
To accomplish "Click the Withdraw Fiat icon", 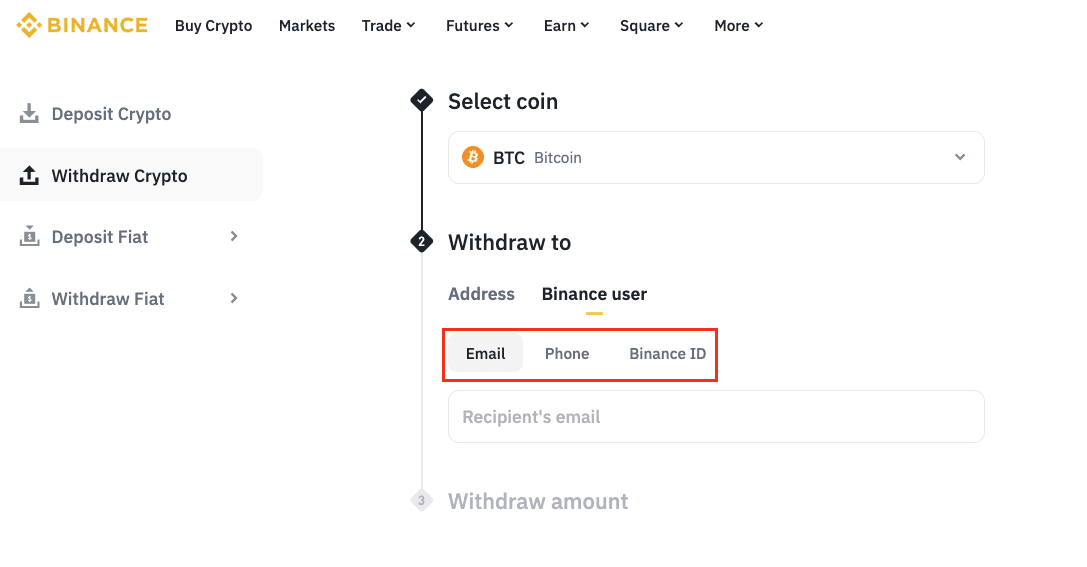I will coord(30,298).
